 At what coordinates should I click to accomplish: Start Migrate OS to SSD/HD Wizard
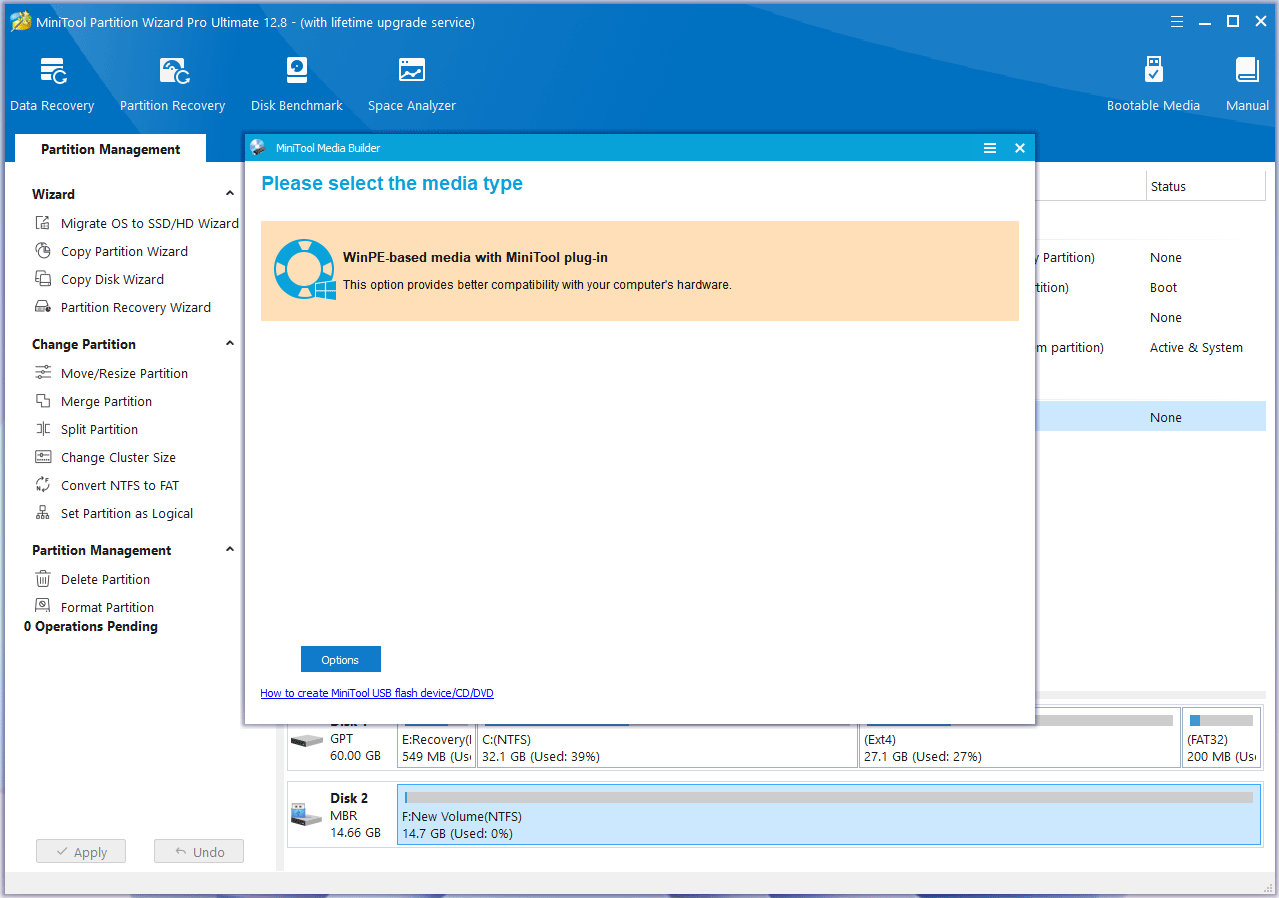click(x=136, y=223)
